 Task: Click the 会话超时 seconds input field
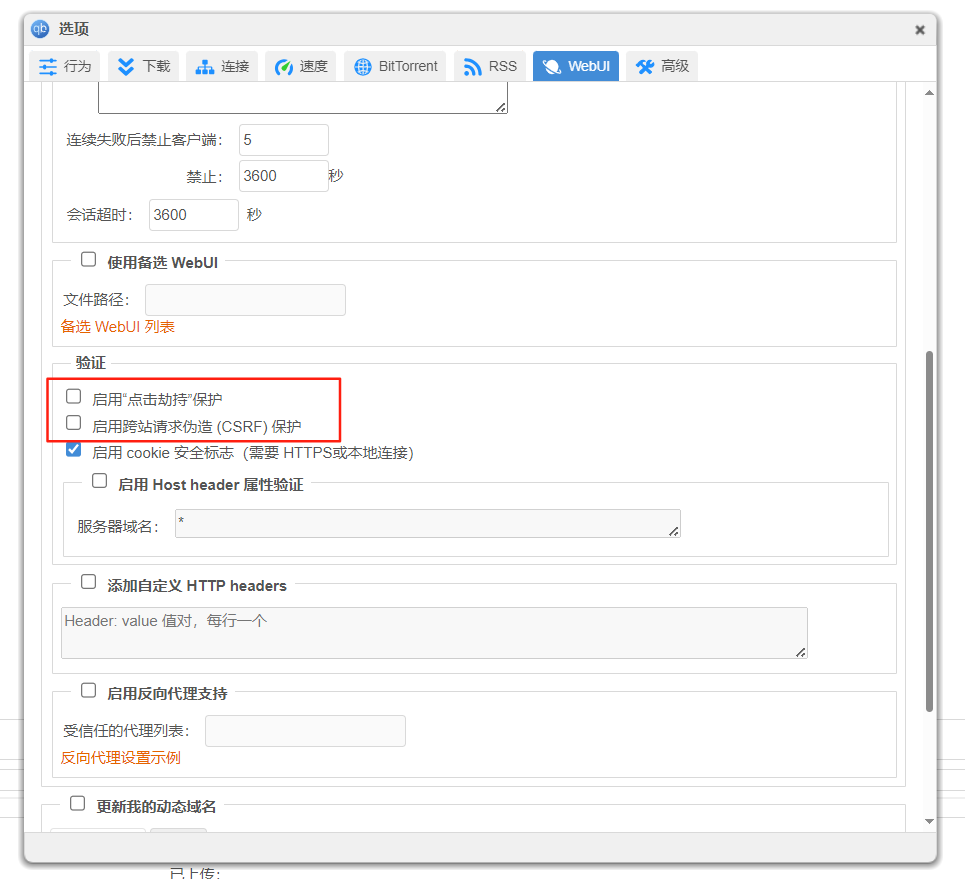(x=193, y=215)
